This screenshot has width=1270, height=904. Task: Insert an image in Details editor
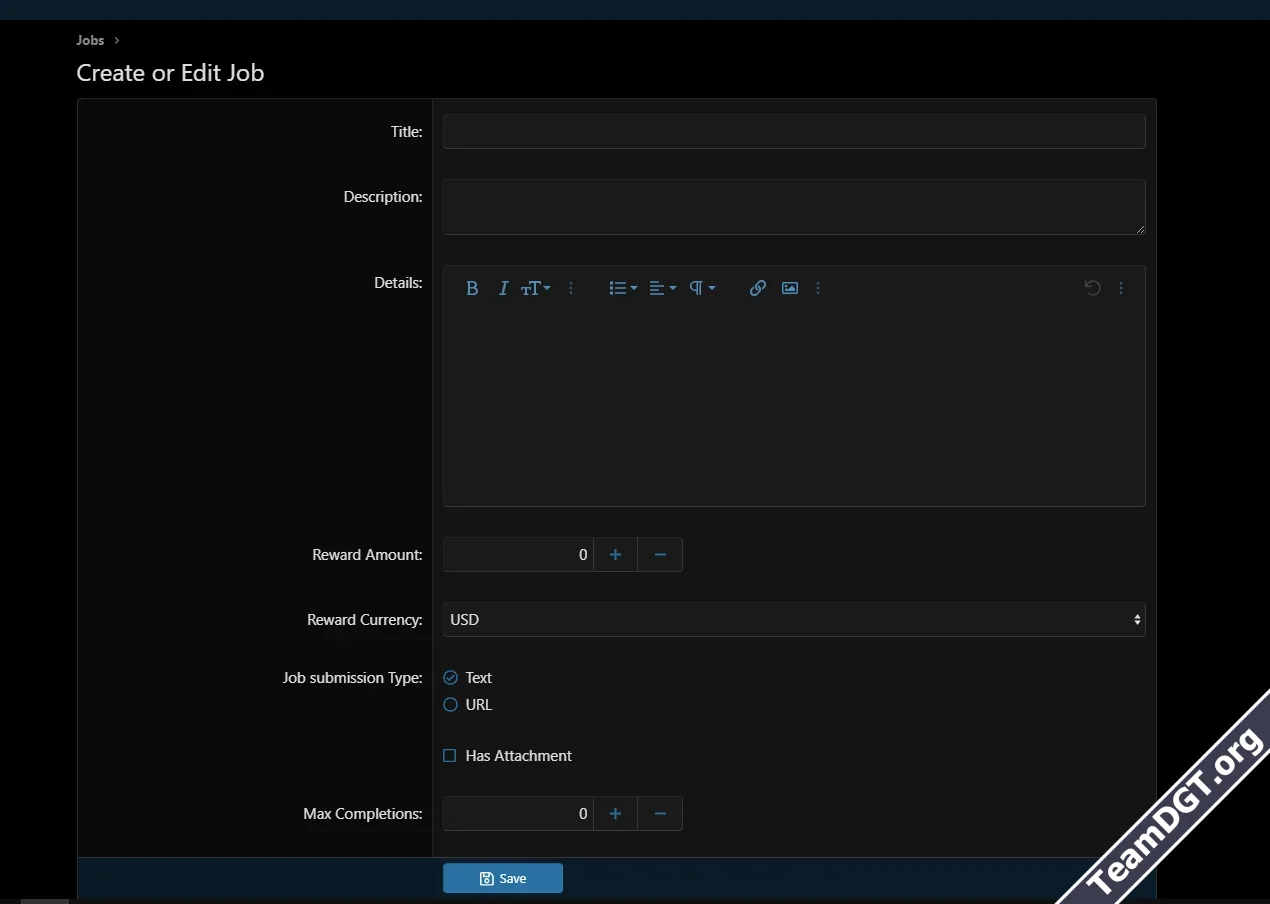point(790,288)
